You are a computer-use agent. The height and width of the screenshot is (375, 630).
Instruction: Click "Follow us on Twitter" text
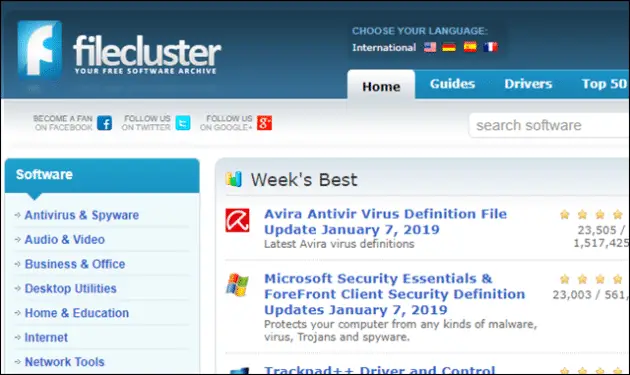pyautogui.click(x=146, y=123)
